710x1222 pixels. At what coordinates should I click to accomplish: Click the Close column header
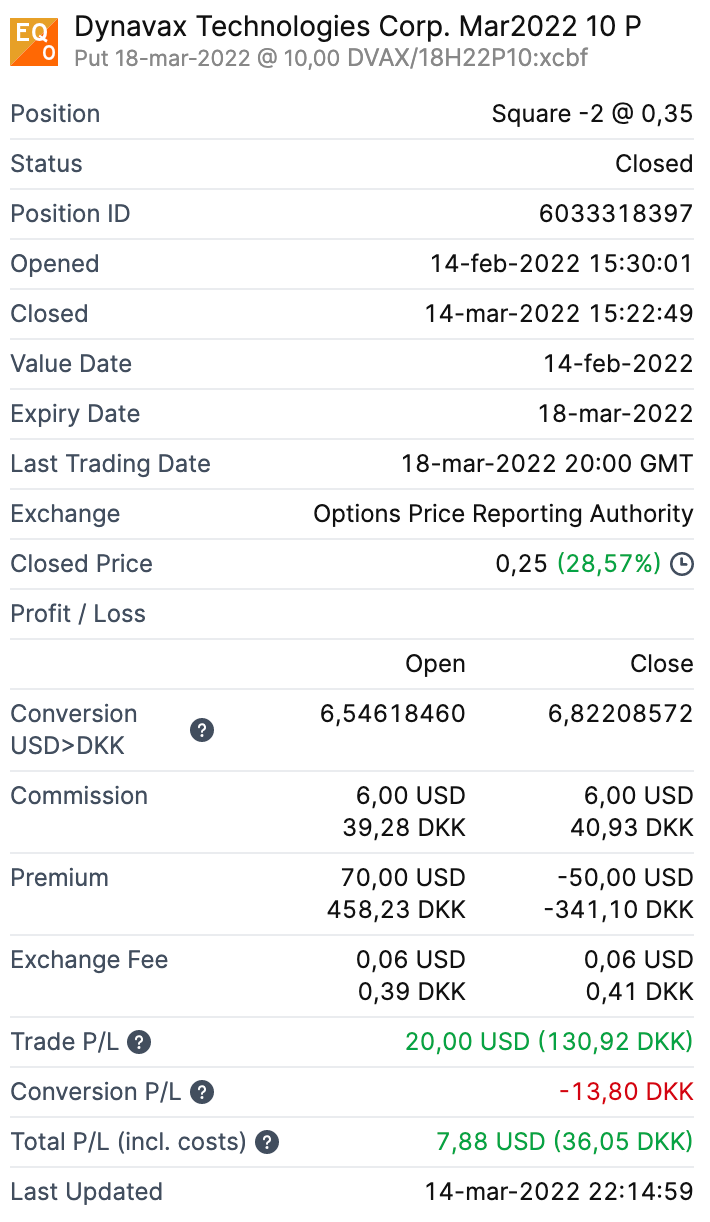pos(661,664)
